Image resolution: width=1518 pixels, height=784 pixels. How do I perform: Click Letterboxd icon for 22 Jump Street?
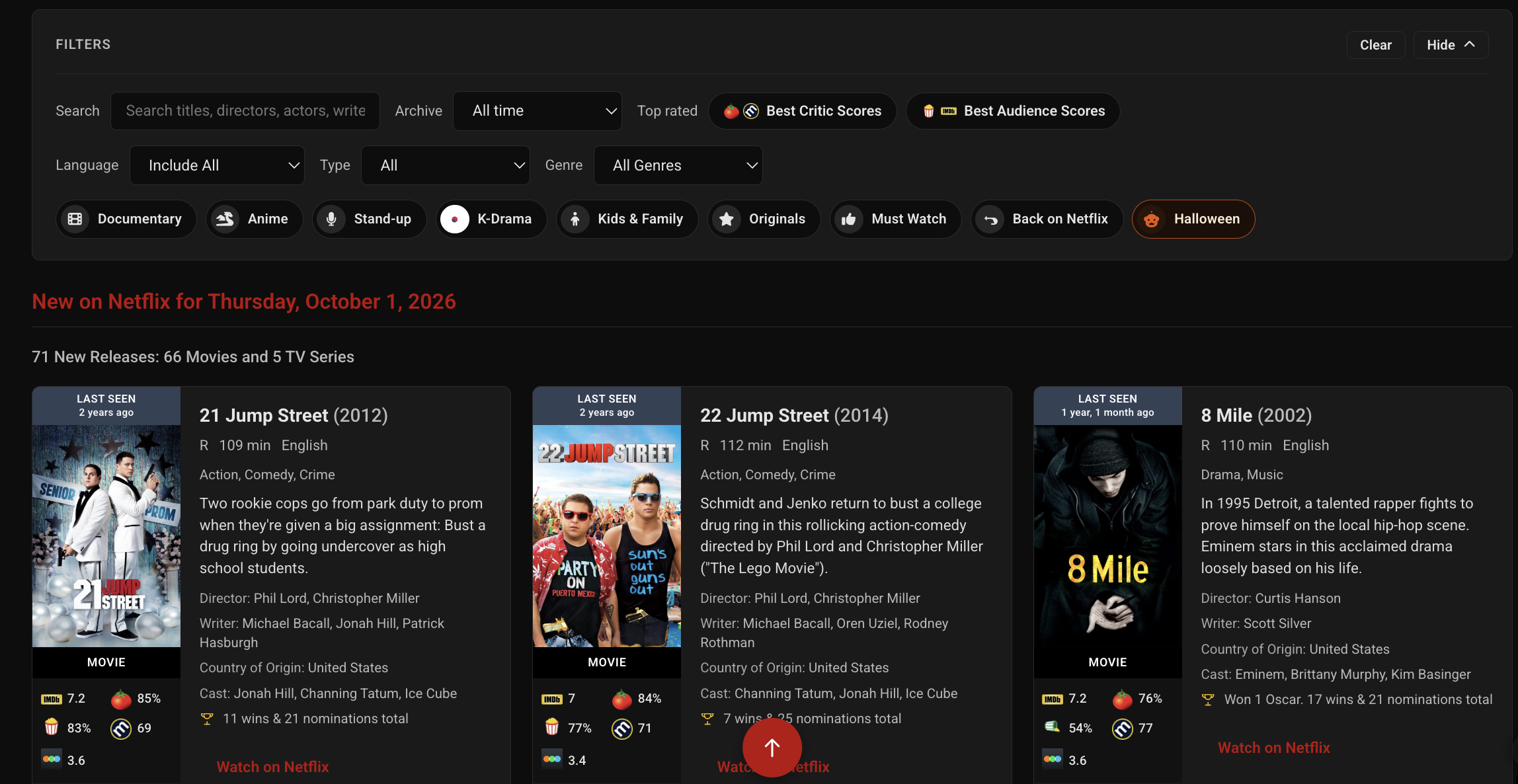click(551, 759)
